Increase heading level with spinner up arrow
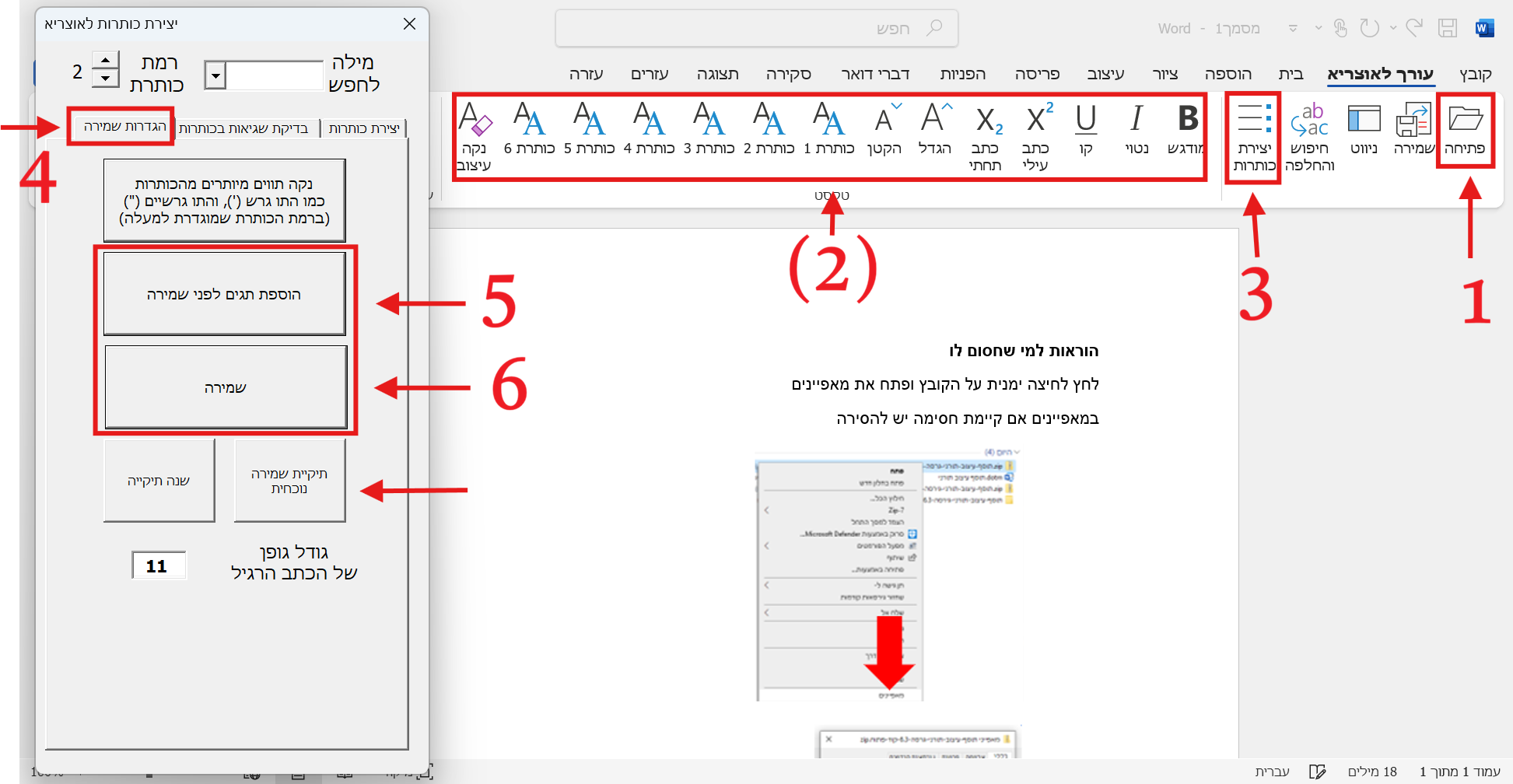This screenshot has height=784, width=1513. [106, 60]
